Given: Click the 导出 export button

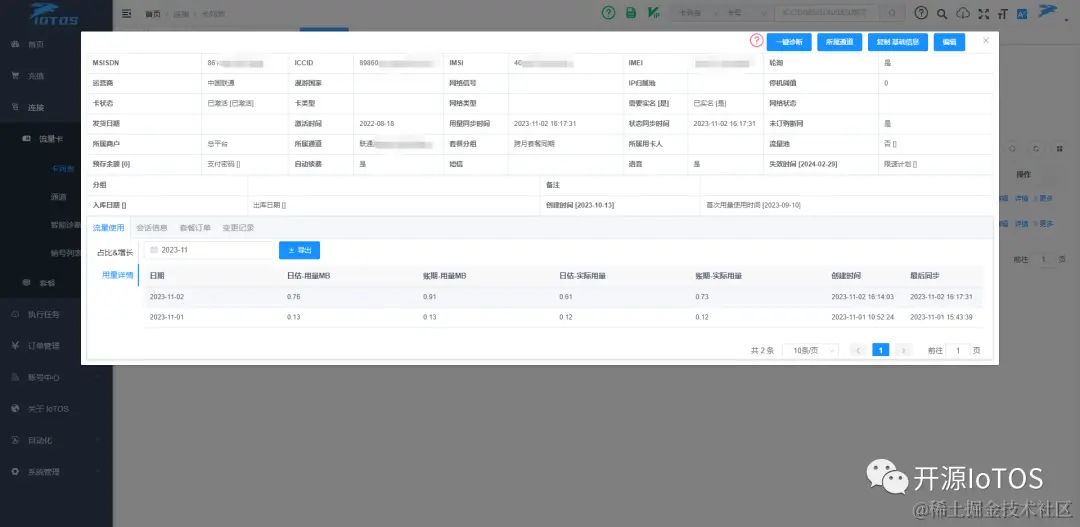Looking at the screenshot, I should pyautogui.click(x=299, y=250).
